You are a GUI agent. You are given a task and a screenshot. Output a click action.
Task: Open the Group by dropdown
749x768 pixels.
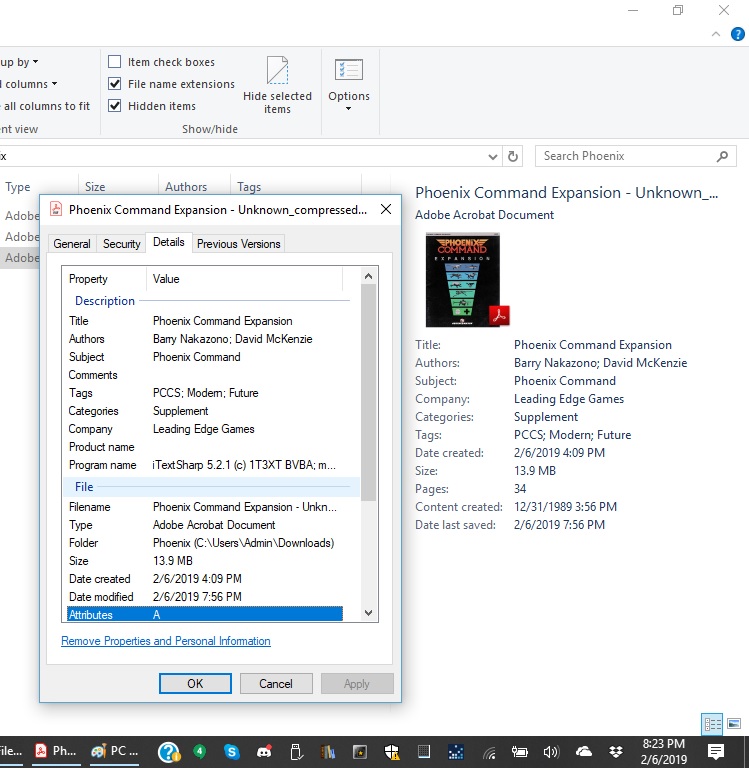19,62
